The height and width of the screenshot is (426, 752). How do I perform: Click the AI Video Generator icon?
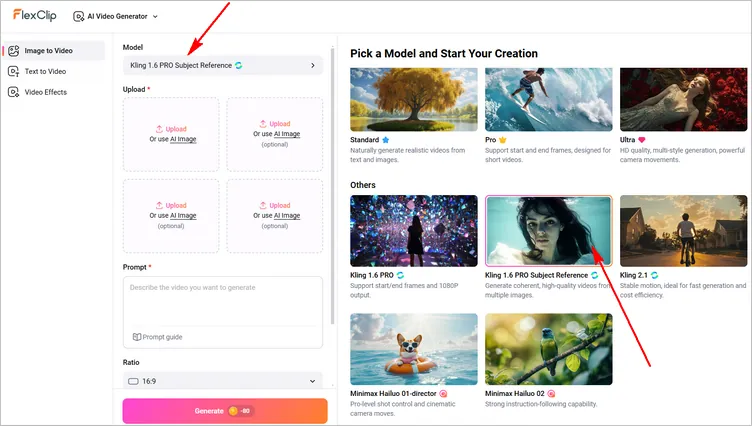point(78,16)
